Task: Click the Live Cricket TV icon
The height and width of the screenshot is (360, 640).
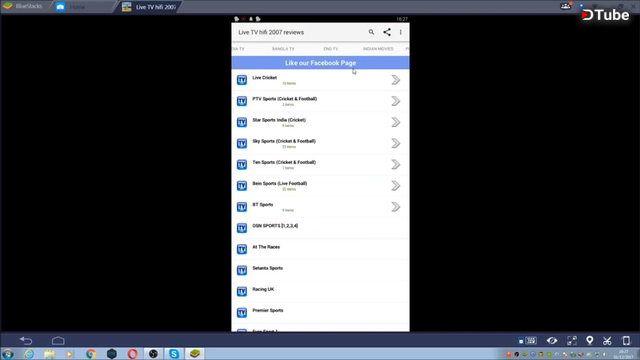Action: (x=242, y=80)
